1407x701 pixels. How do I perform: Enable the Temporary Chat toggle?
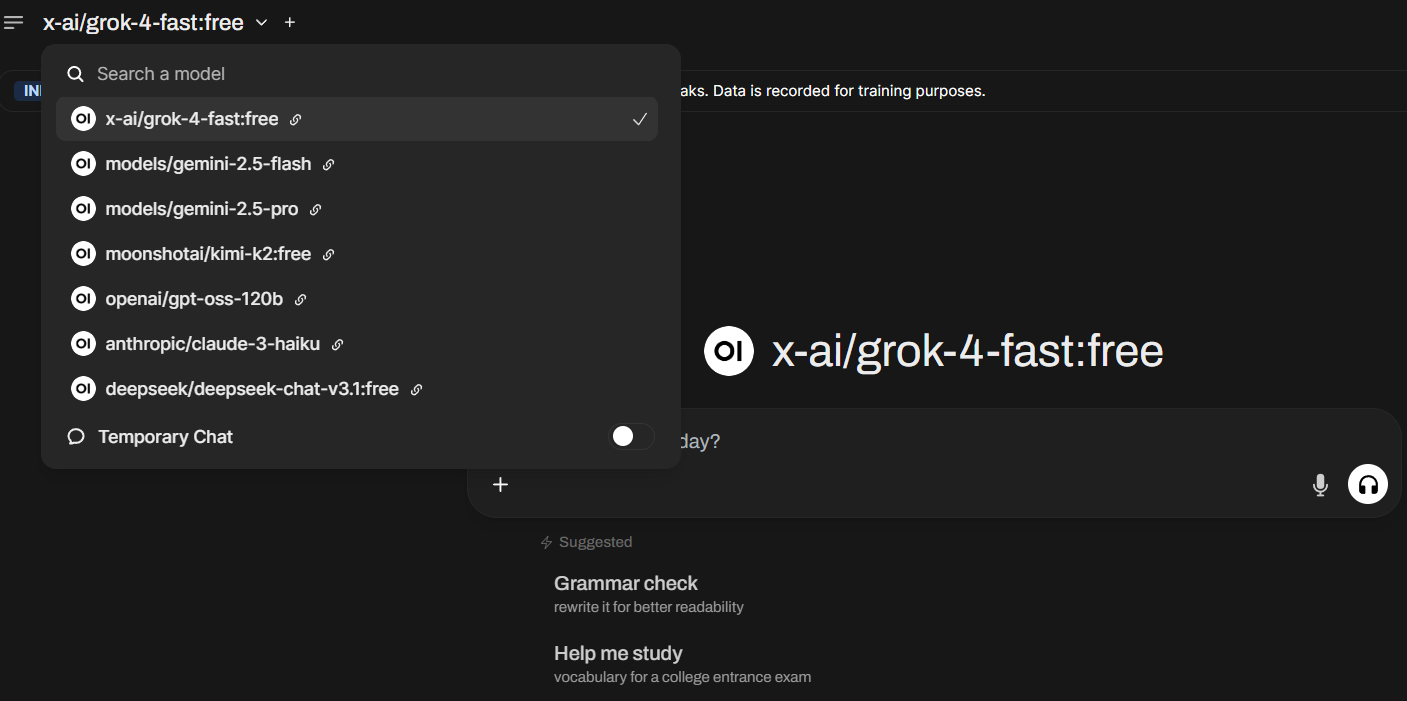(632, 436)
